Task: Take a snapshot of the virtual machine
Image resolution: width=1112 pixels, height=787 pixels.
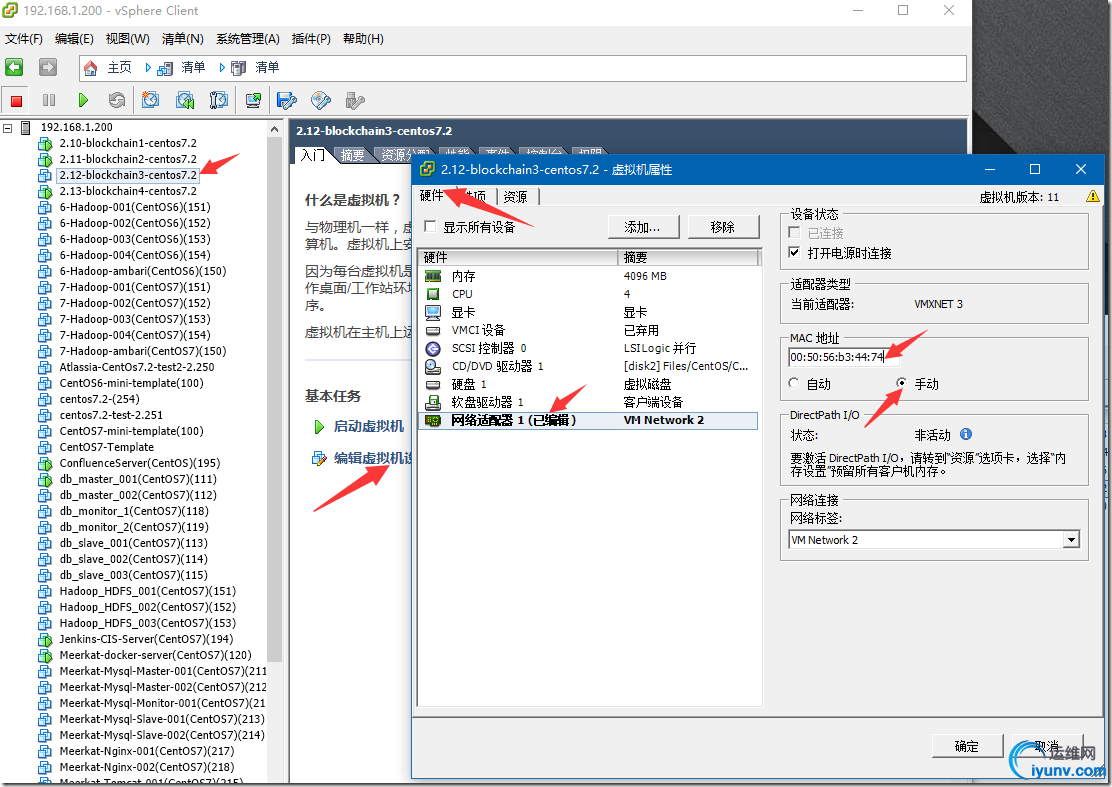Action: (x=150, y=100)
